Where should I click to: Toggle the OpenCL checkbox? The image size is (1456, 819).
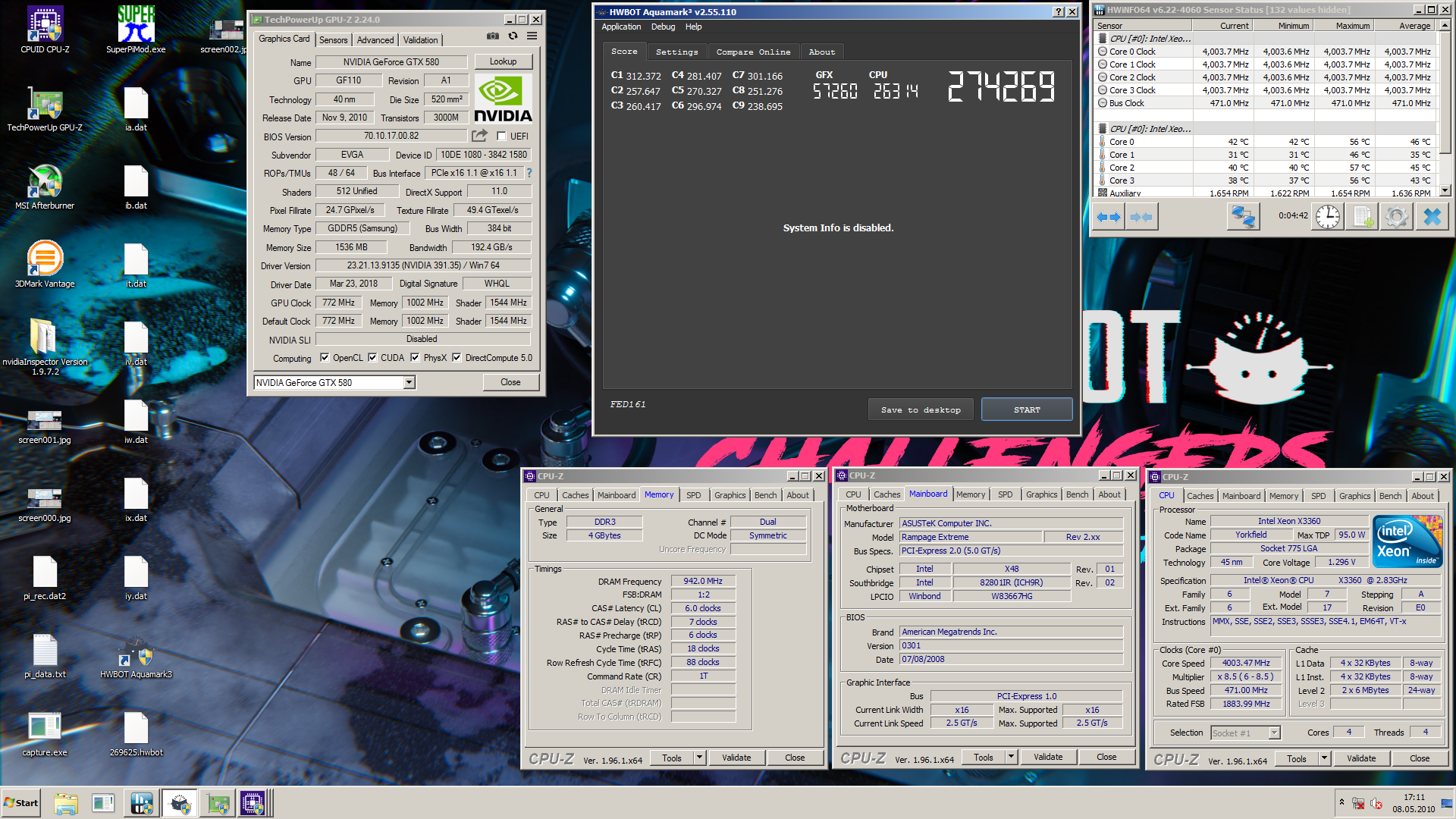point(325,358)
